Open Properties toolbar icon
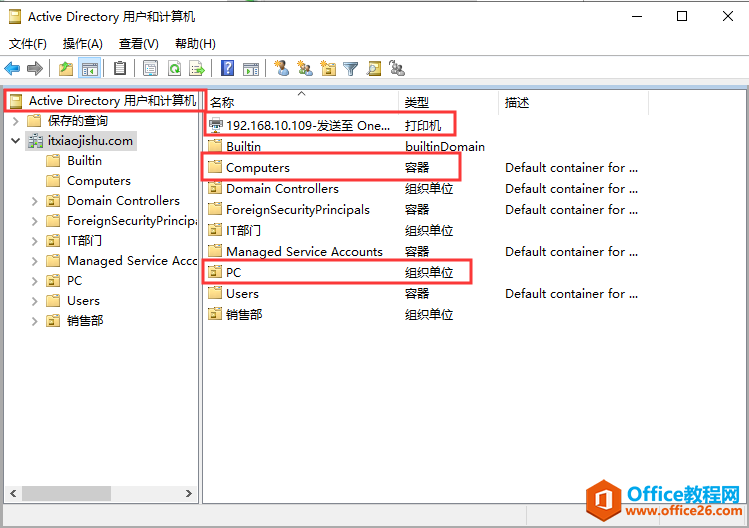Viewport: 749px width, 528px height. click(150, 68)
